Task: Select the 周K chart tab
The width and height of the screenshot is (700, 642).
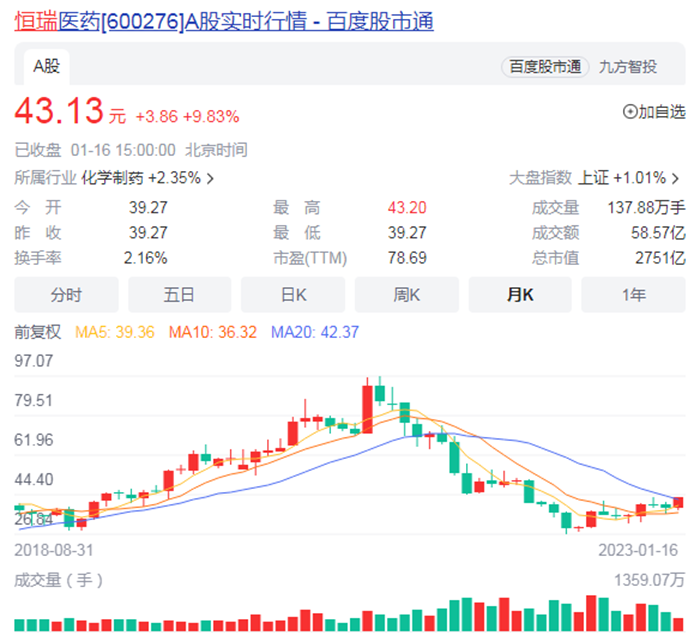Action: 407,295
